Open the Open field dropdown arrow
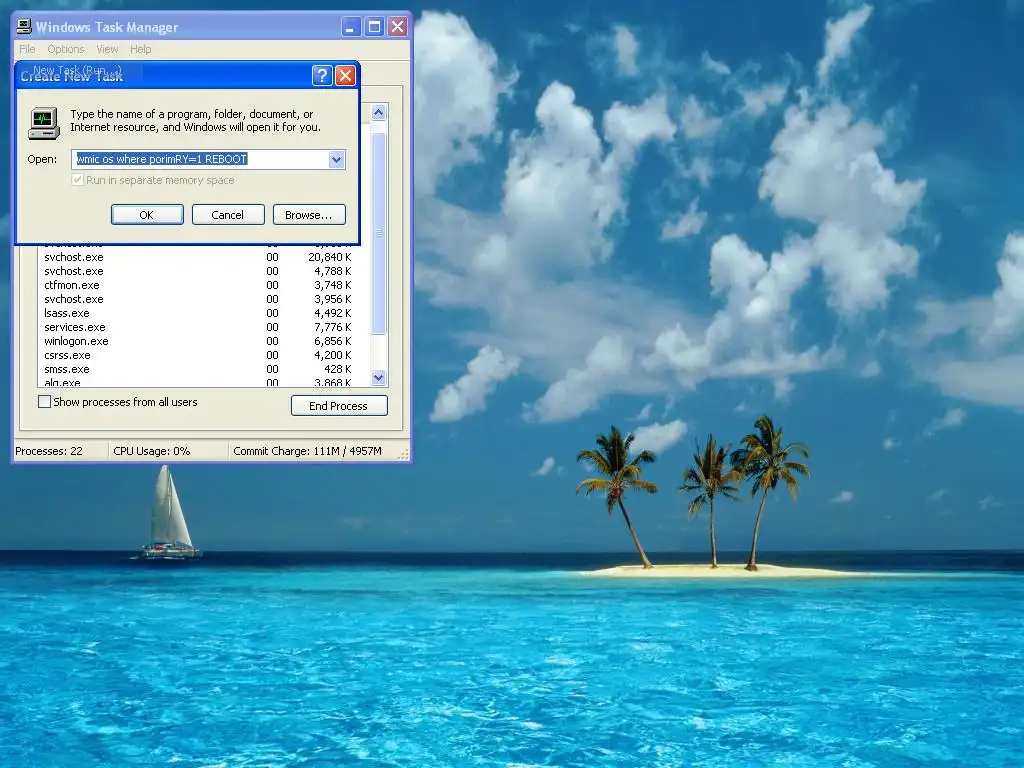Image resolution: width=1024 pixels, height=768 pixels. [336, 159]
